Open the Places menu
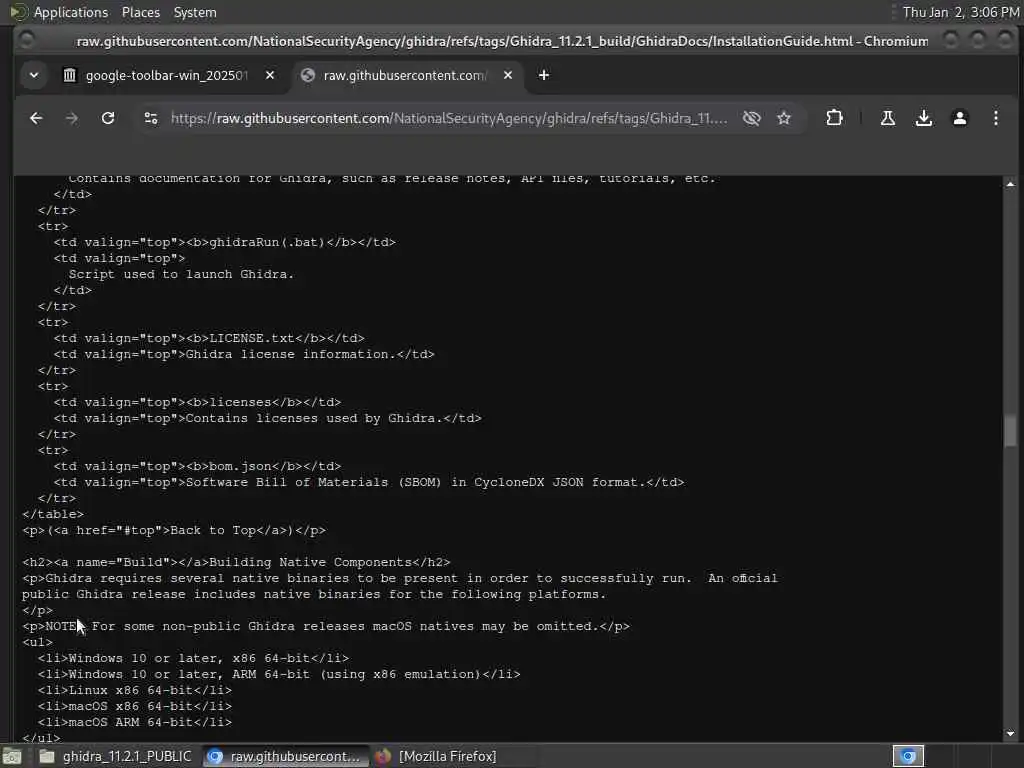This screenshot has height=768, width=1024. click(x=140, y=12)
